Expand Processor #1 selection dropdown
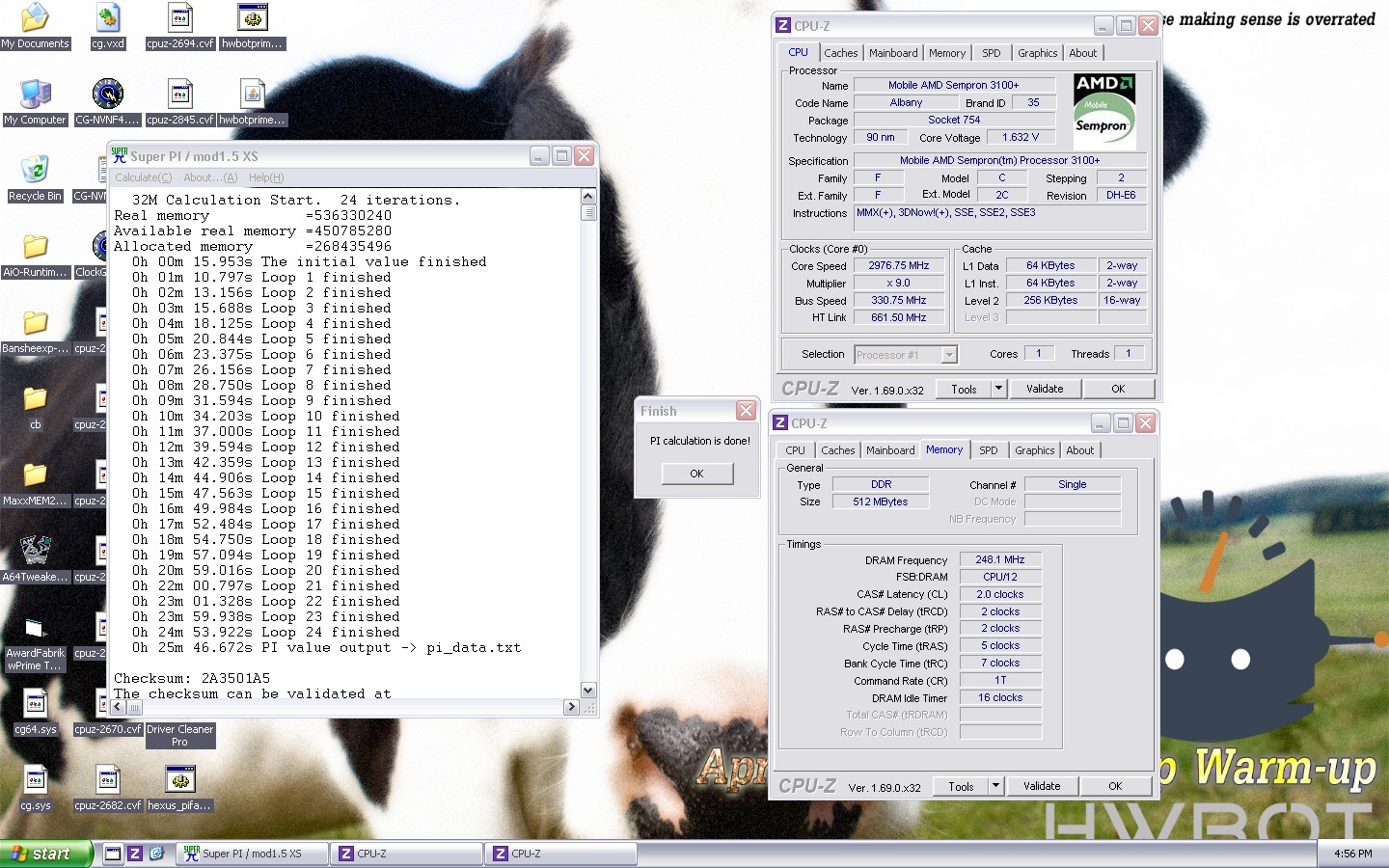Viewport: 1389px width, 868px height. point(949,355)
